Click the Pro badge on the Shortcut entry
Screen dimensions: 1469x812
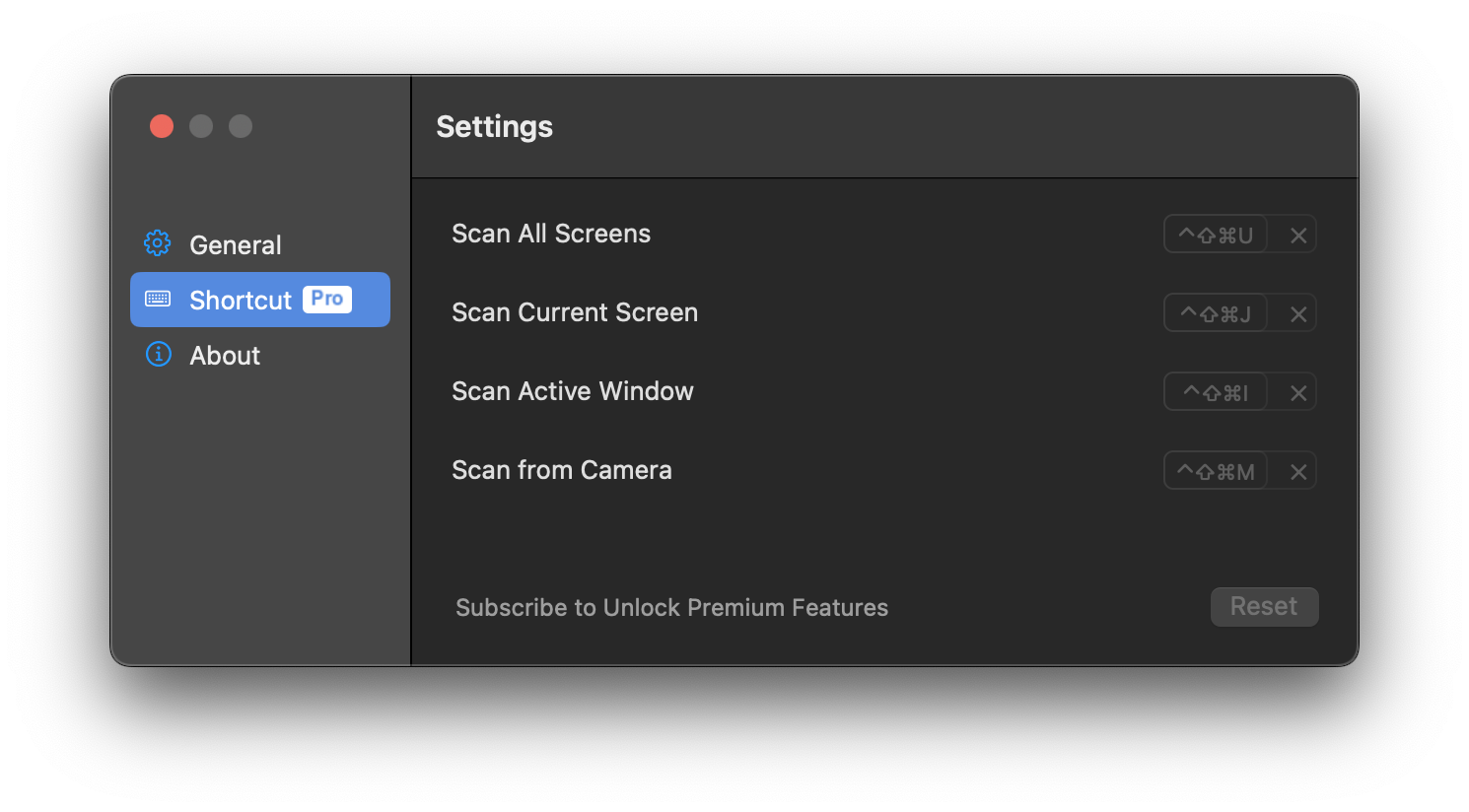point(325,299)
